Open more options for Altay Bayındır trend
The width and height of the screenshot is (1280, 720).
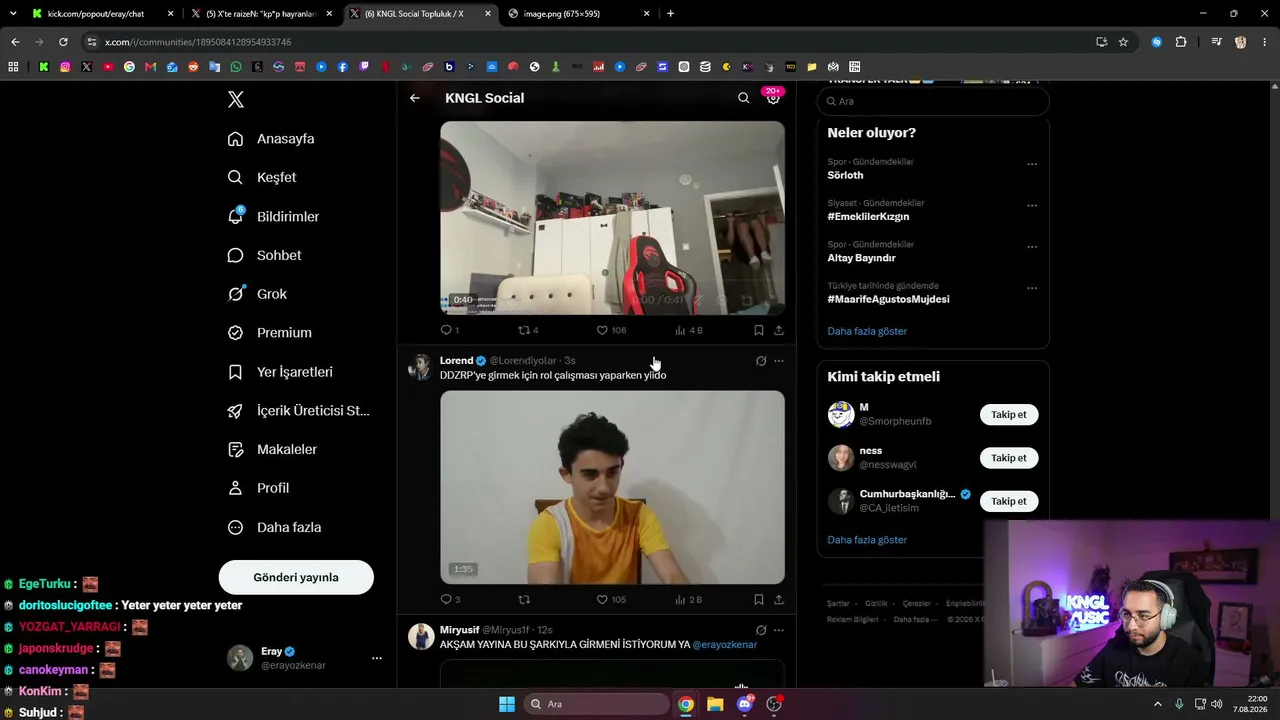pyautogui.click(x=1032, y=246)
